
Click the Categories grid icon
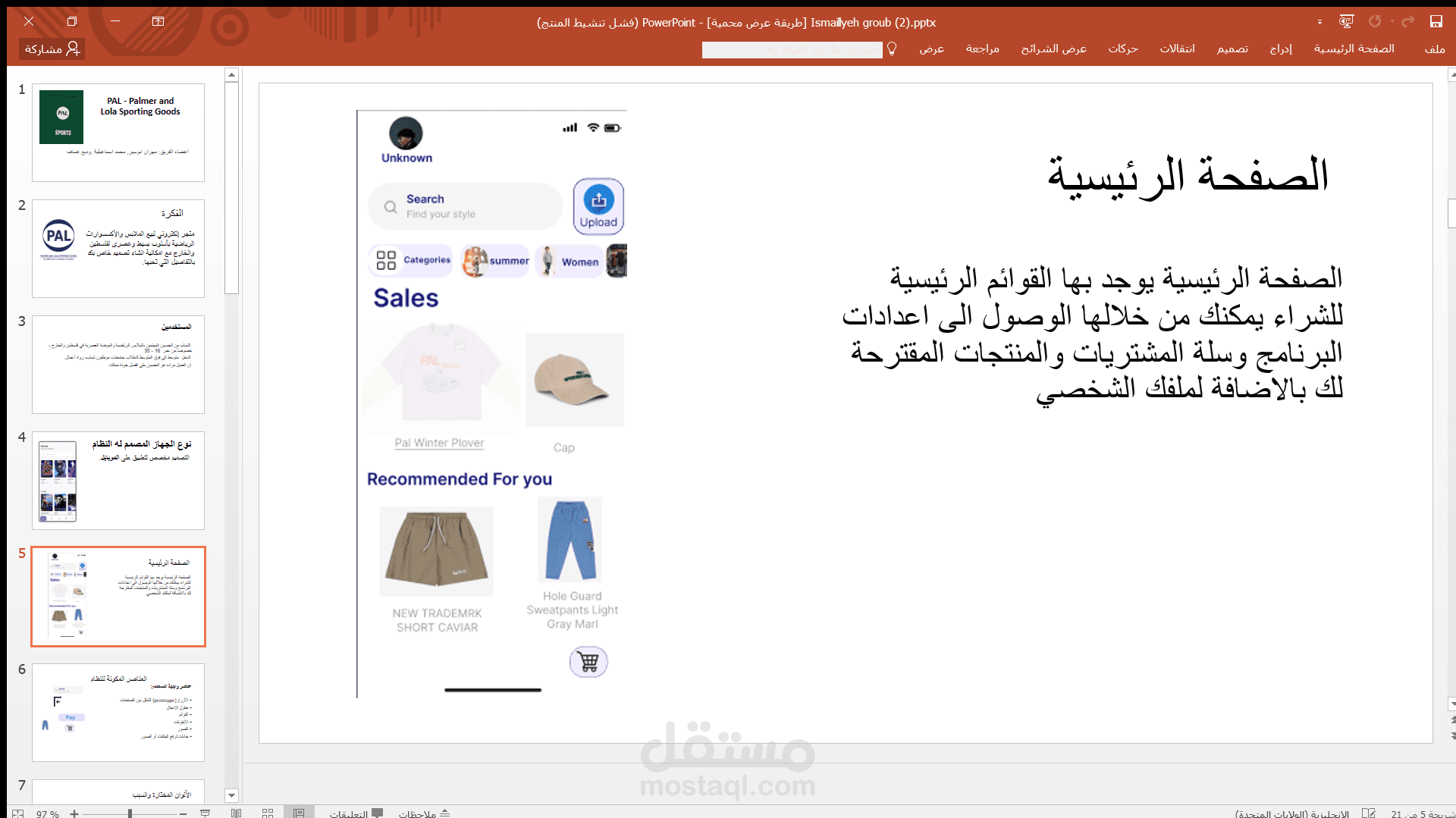[x=386, y=260]
